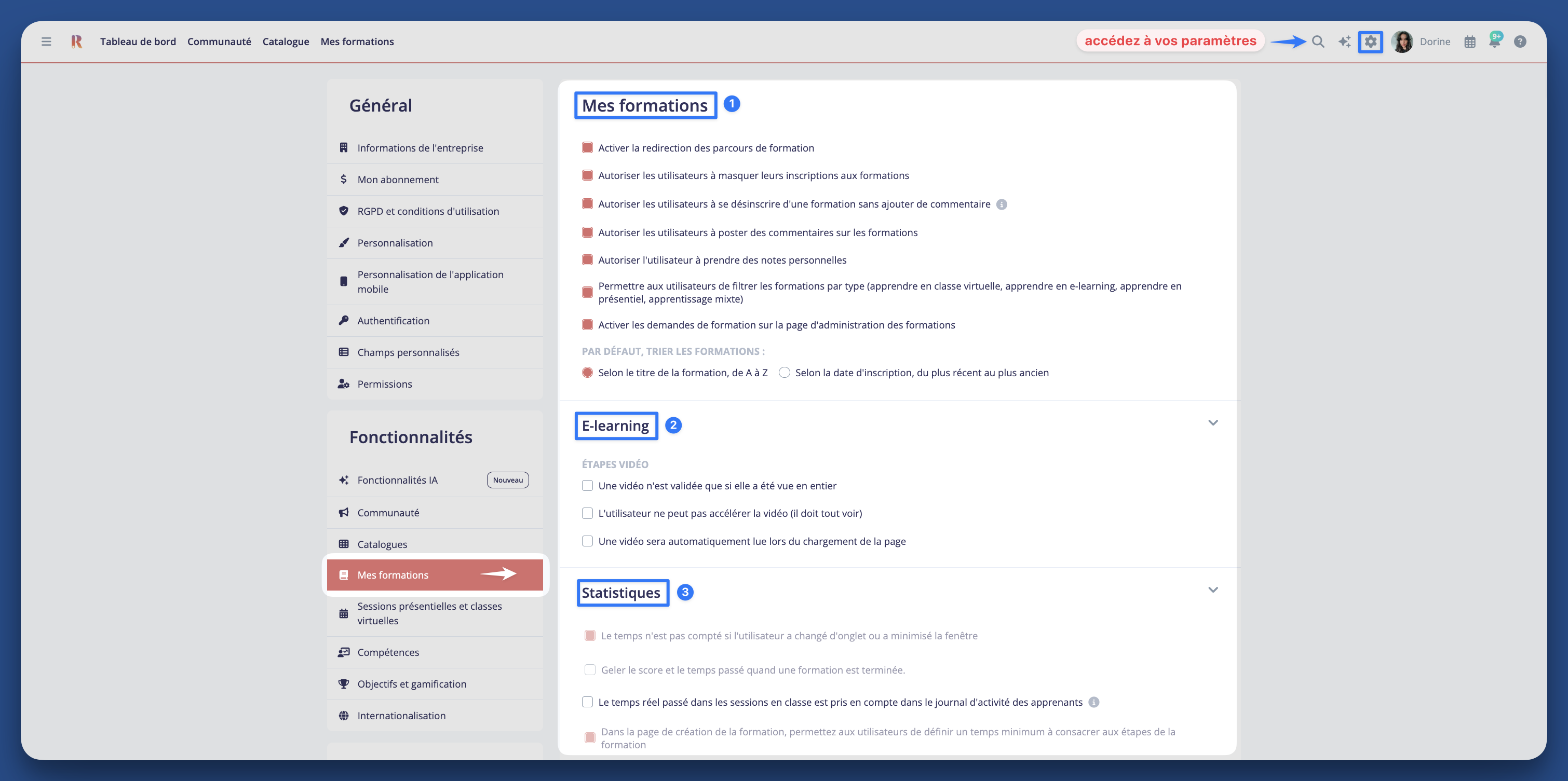Open the search magnifier icon
The height and width of the screenshot is (781, 1568).
(1317, 42)
